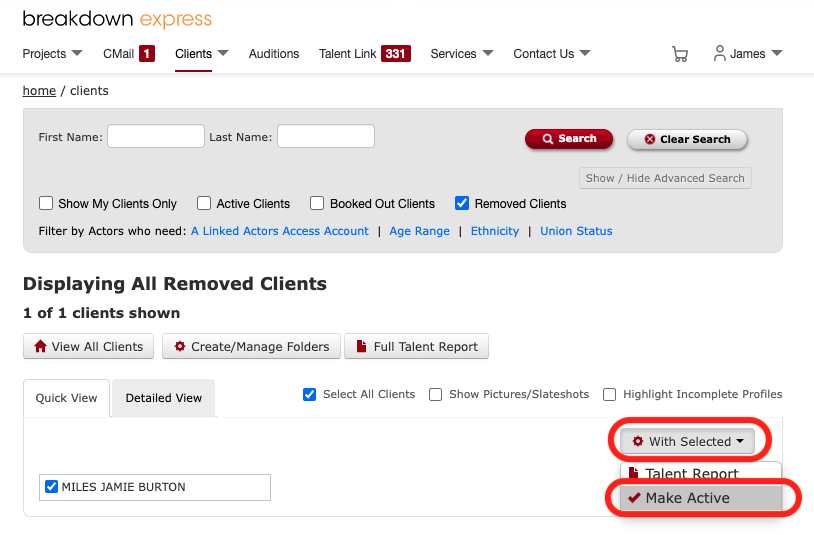Open the shopping cart icon

click(x=680, y=54)
